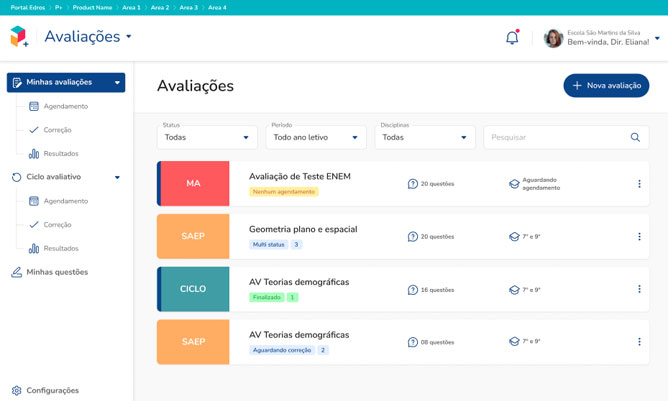
Task: Open the Status filter dropdown
Action: coord(207,137)
